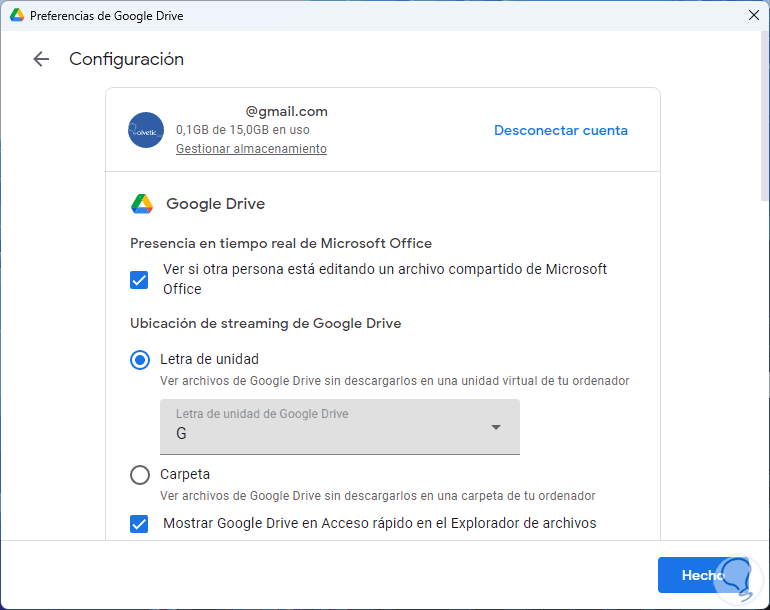This screenshot has width=770, height=610.
Task: Click the back arrow next to Configuración
Action: (x=41, y=59)
